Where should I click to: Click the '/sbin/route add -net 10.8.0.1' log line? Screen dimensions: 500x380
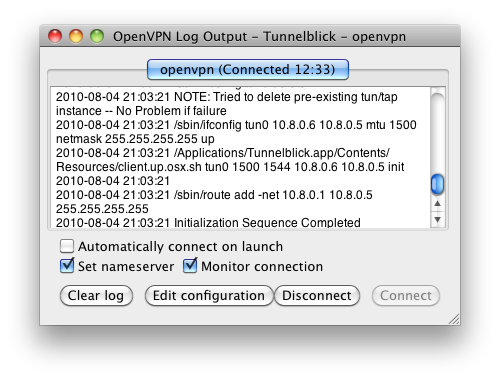tap(214, 195)
